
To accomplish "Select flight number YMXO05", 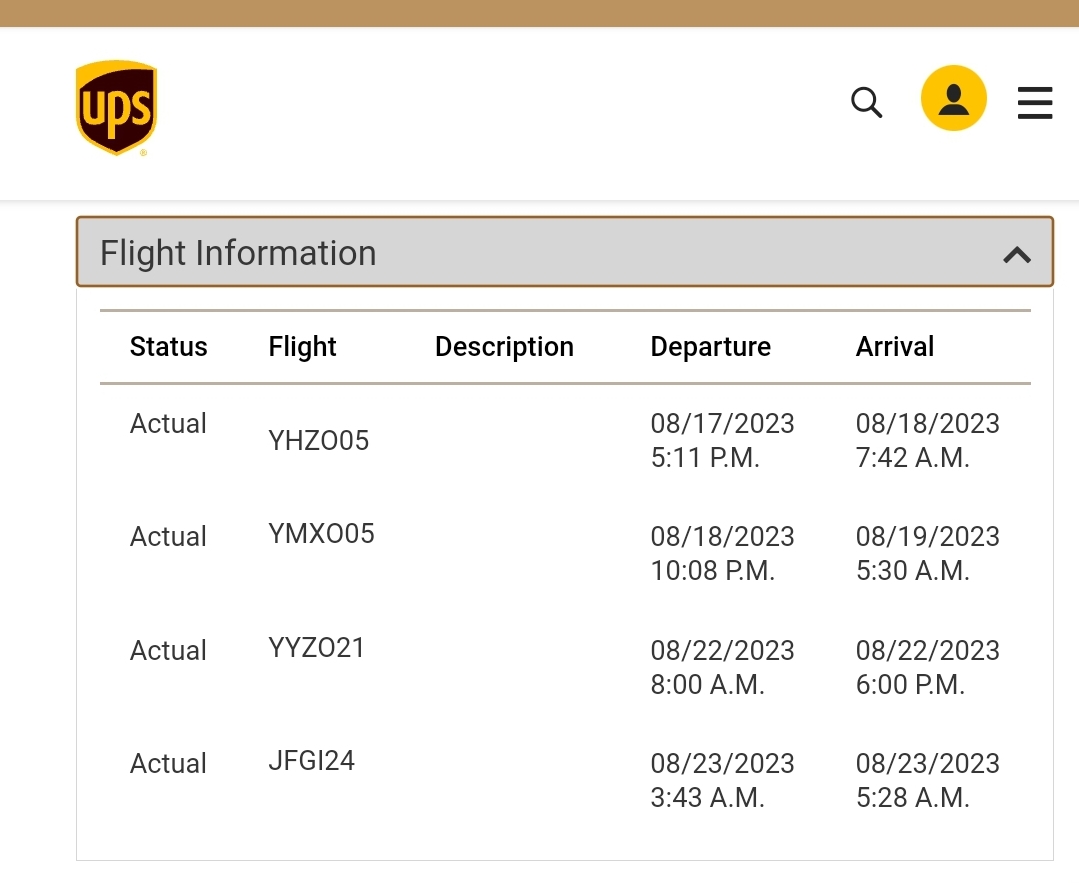I will 321,534.
